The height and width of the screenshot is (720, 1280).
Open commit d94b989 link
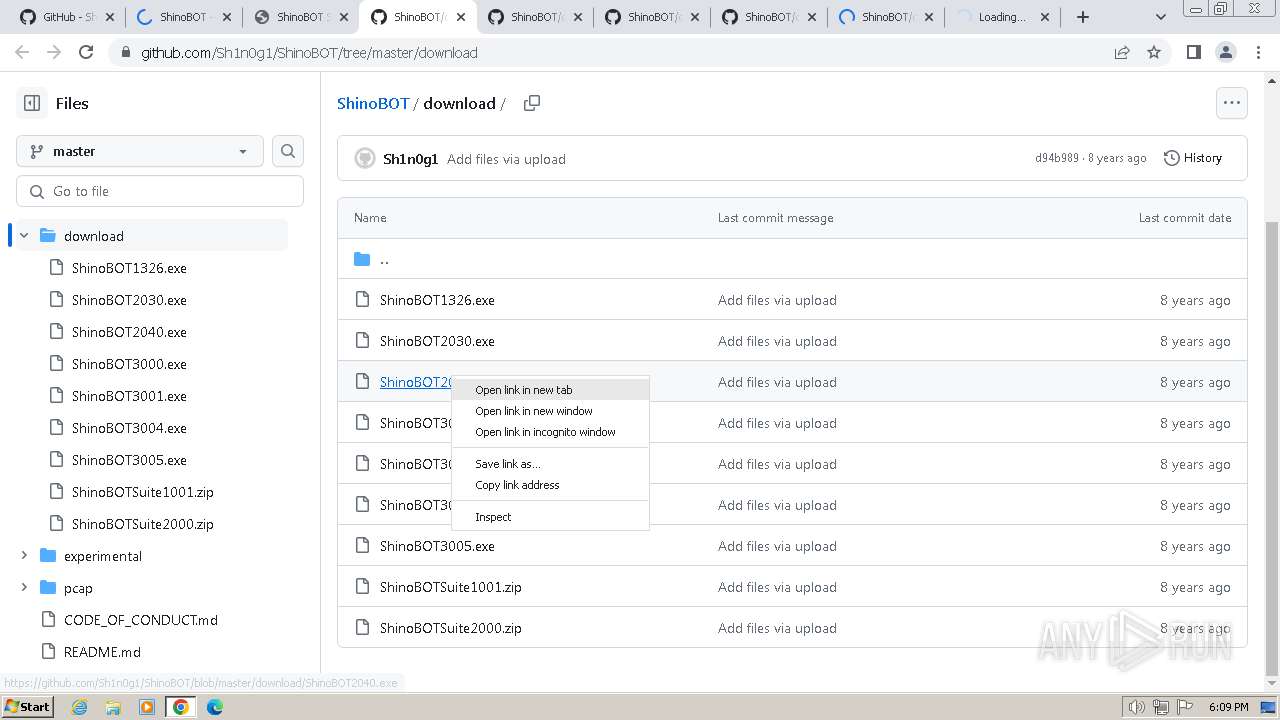pyautogui.click(x=1057, y=158)
